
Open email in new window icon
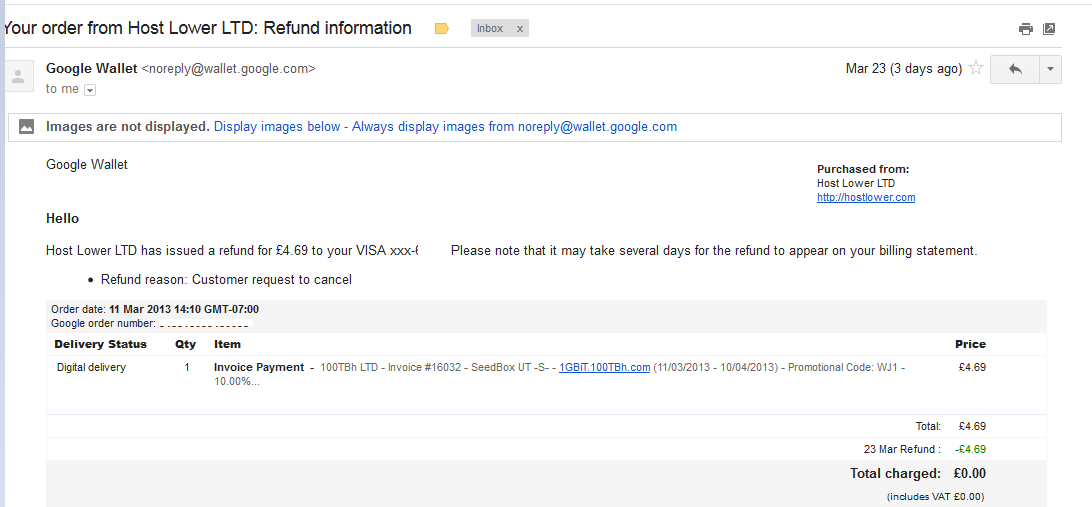(x=1049, y=29)
